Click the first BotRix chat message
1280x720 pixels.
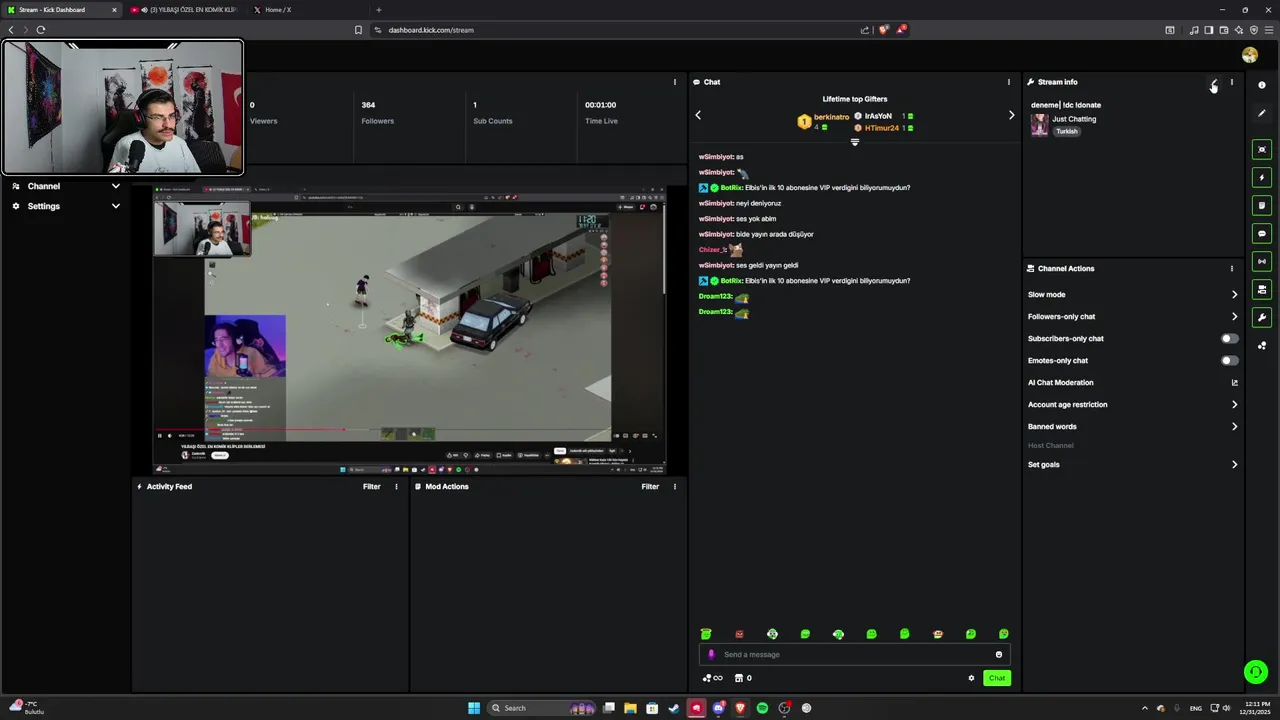[x=805, y=188]
